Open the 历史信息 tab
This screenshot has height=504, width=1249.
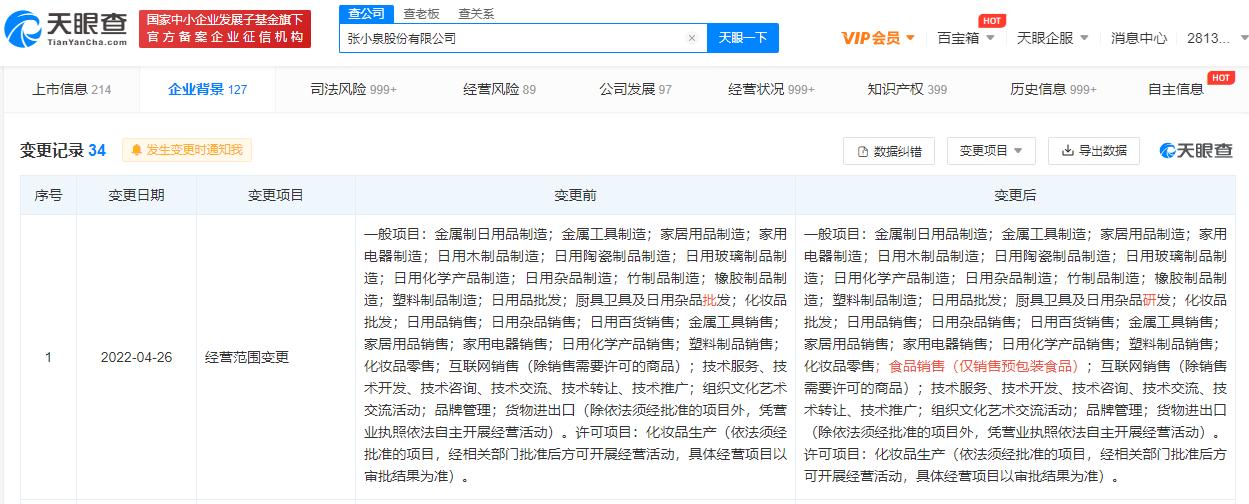(x=1053, y=89)
